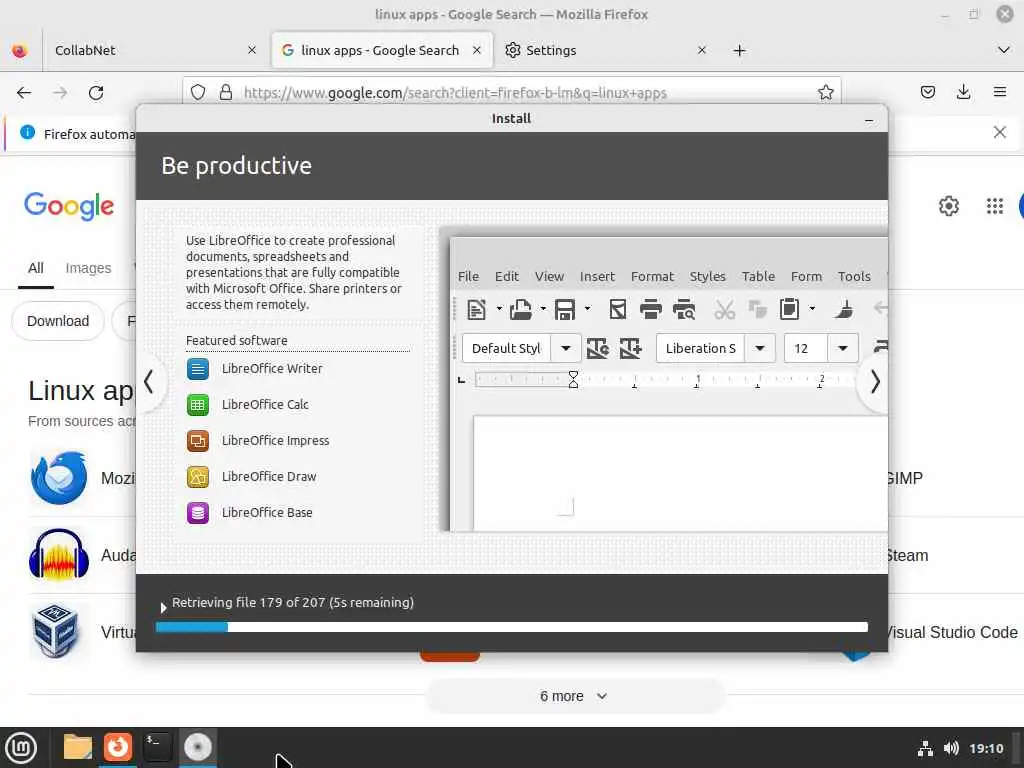Image resolution: width=1024 pixels, height=768 pixels.
Task: Close the Settings tab
Action: coord(702,50)
